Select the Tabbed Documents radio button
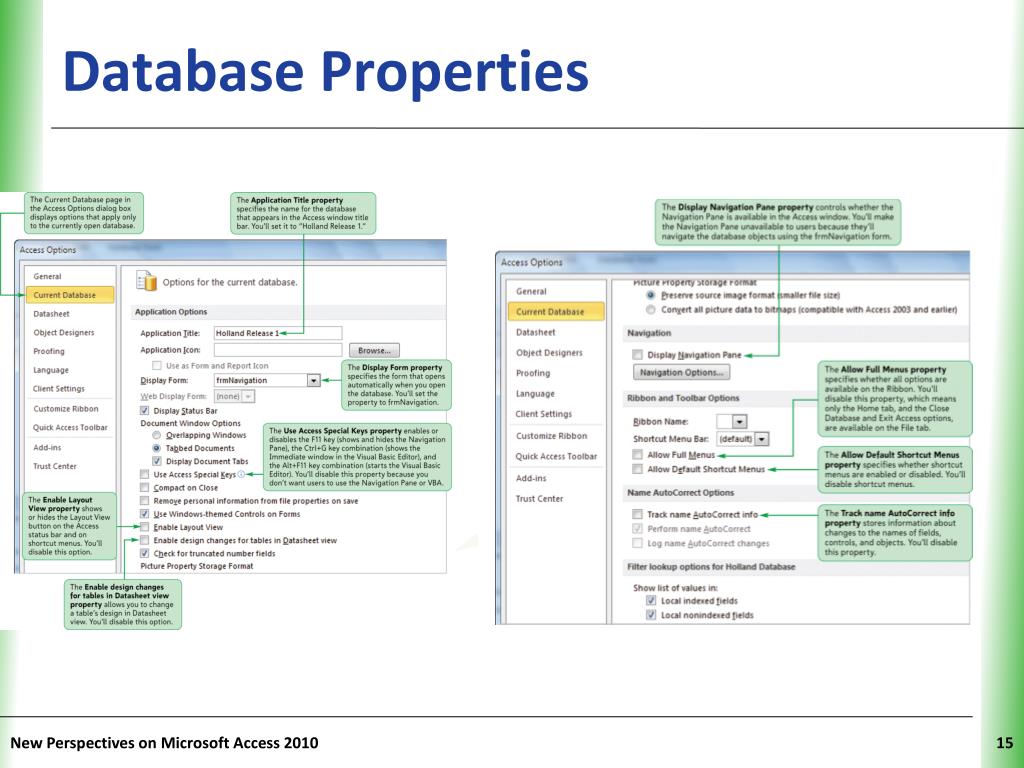 [x=157, y=448]
